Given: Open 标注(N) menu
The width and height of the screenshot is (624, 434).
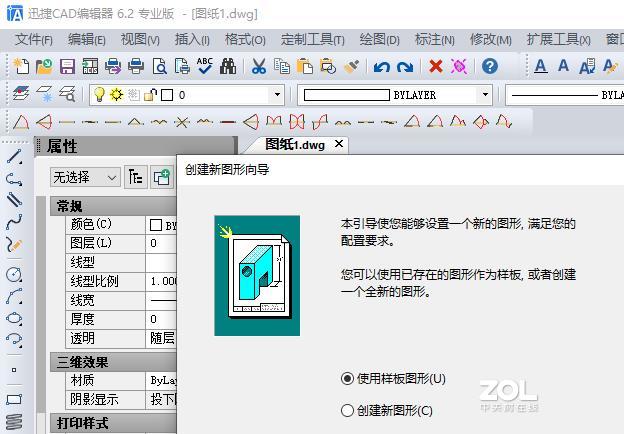Looking at the screenshot, I should point(434,40).
